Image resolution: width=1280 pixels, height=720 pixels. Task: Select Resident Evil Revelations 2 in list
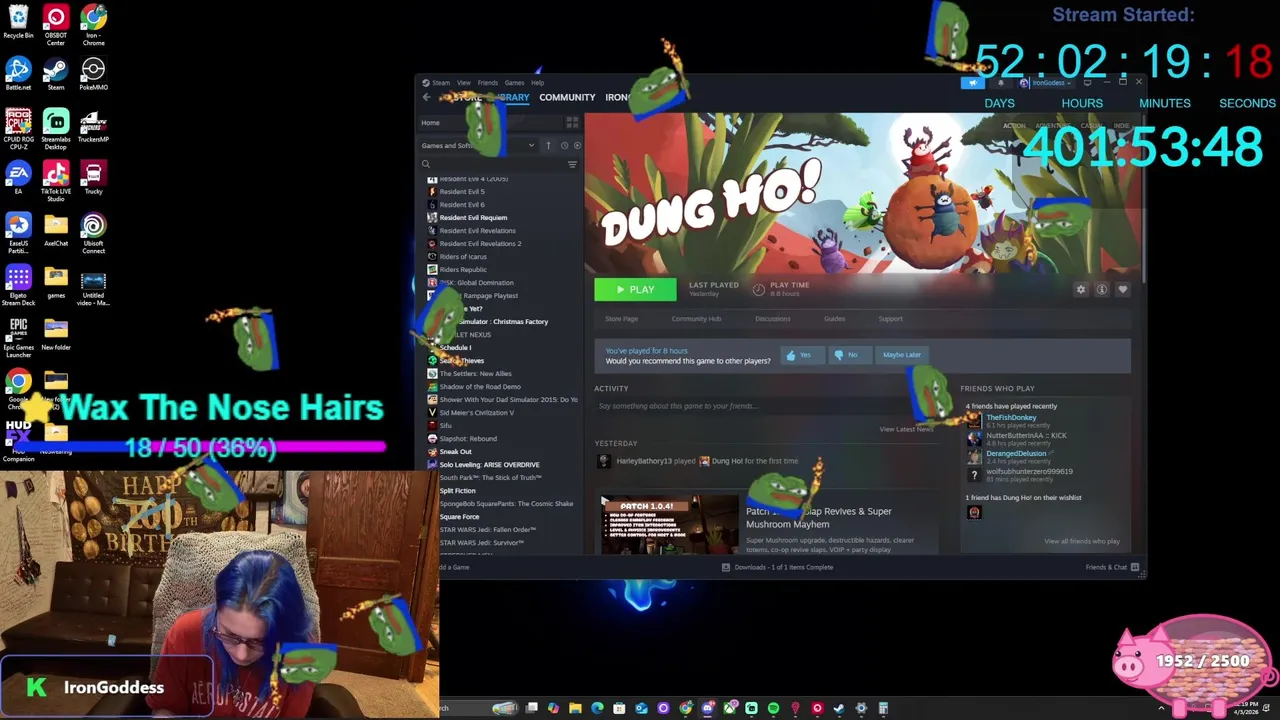479,243
